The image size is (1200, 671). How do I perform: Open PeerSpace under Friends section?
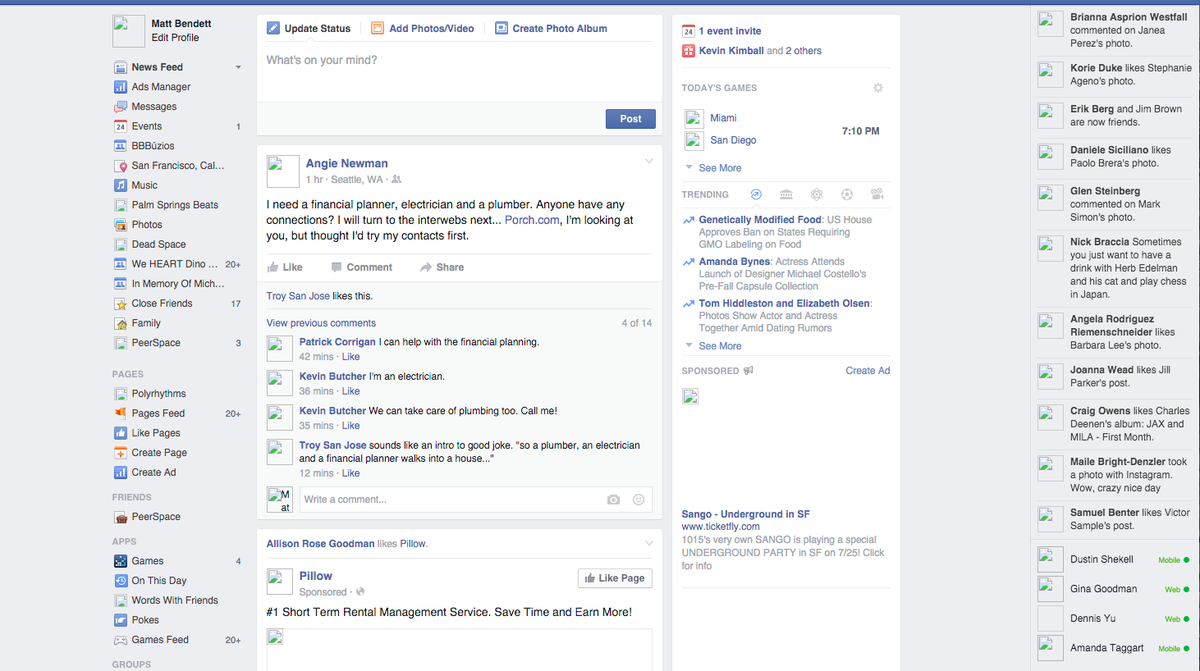(x=156, y=517)
